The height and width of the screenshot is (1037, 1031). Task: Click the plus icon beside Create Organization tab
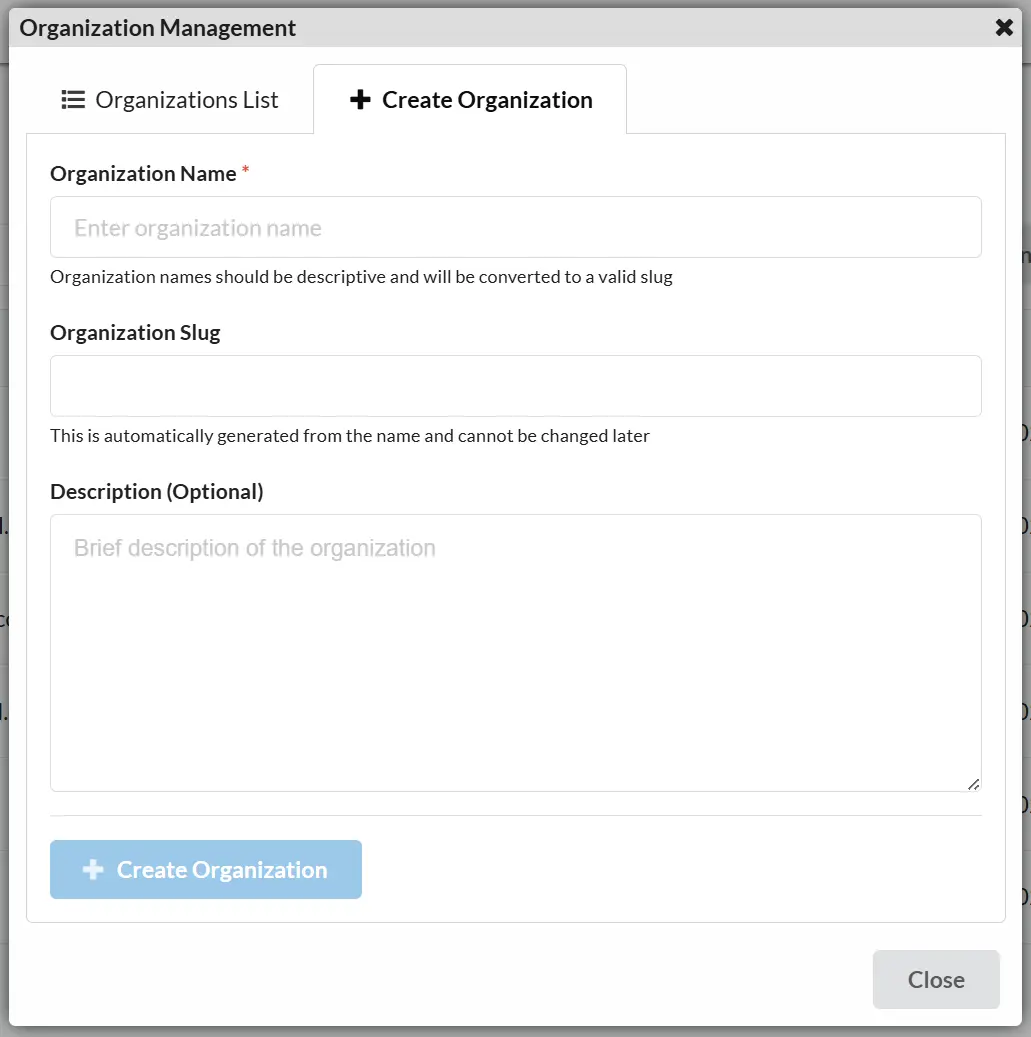[x=360, y=99]
